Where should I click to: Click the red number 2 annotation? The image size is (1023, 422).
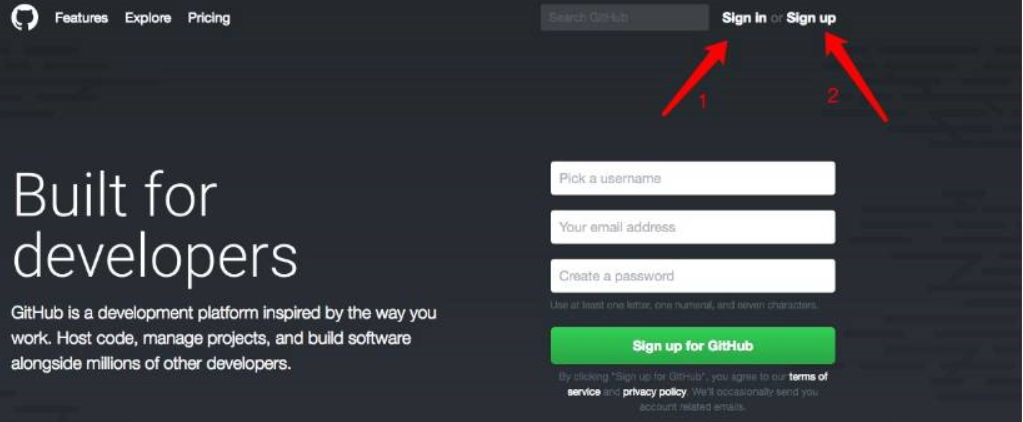click(832, 96)
